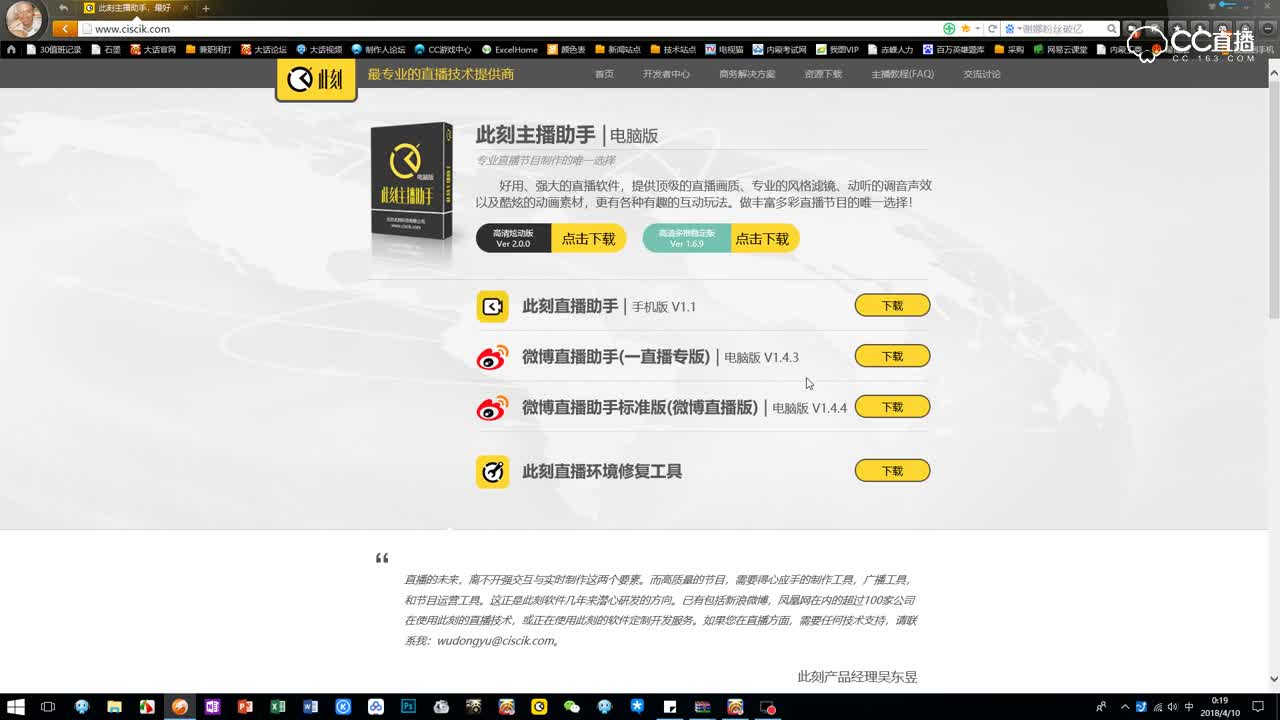Download 高清炫动版 Ver 2.0.0 via 点击下载

(x=588, y=238)
